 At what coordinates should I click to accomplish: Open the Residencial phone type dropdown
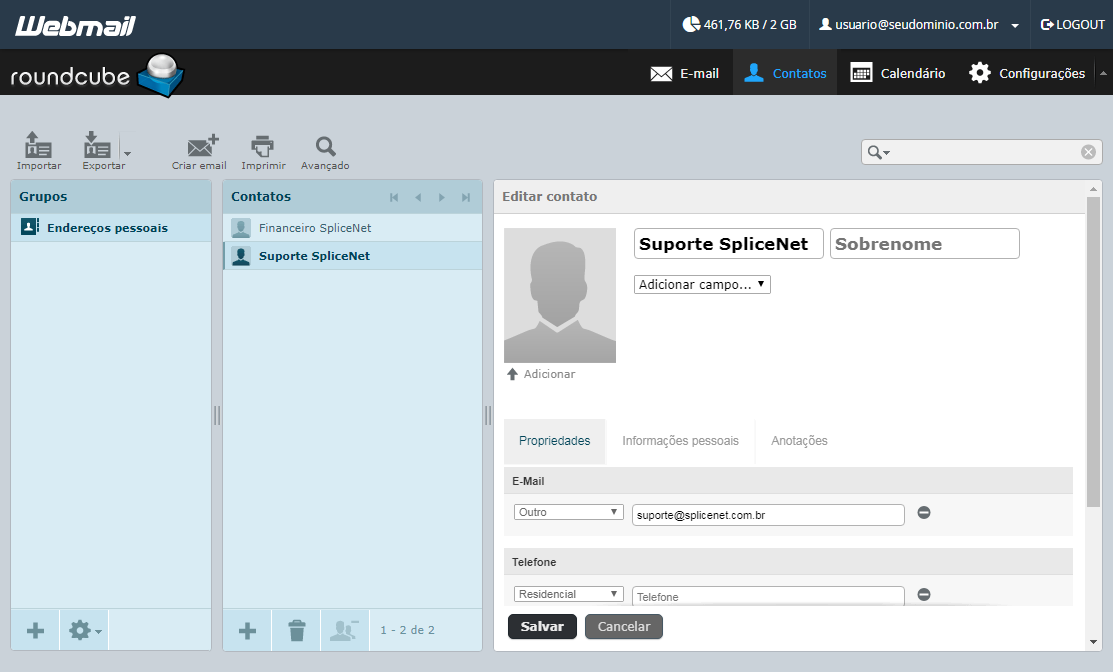[569, 594]
